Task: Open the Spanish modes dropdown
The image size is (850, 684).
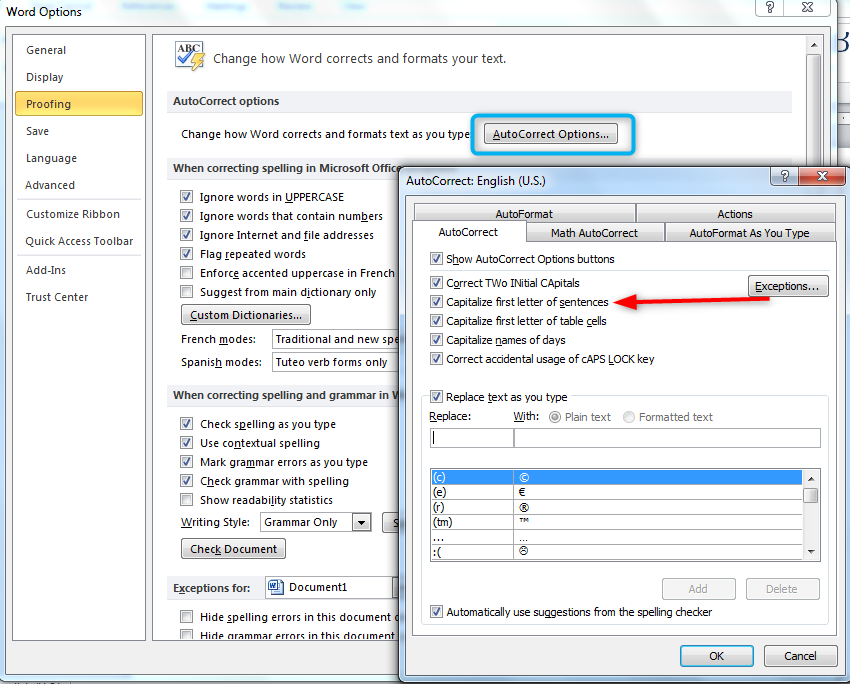Action: [336, 362]
